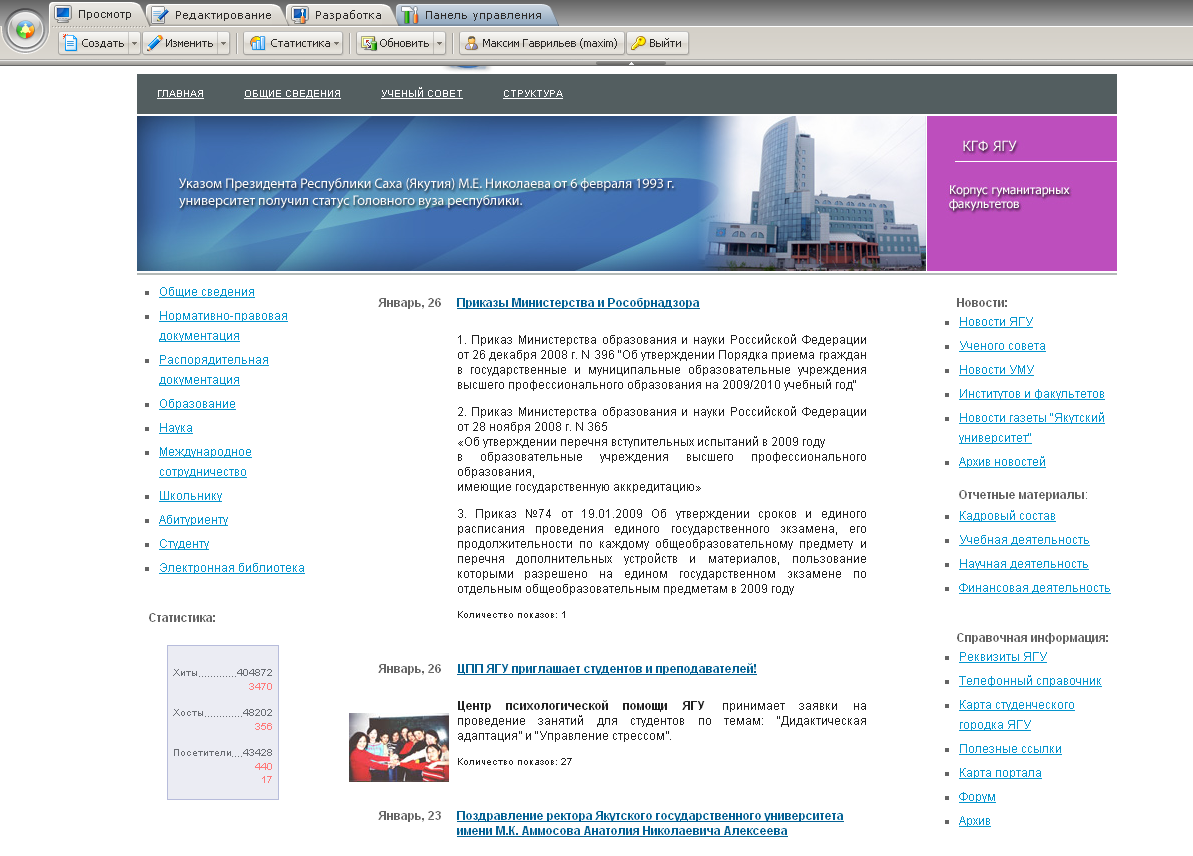This screenshot has width=1193, height=856.
Task: Open the СТРУКТУРА menu item
Action: pyautogui.click(x=533, y=94)
